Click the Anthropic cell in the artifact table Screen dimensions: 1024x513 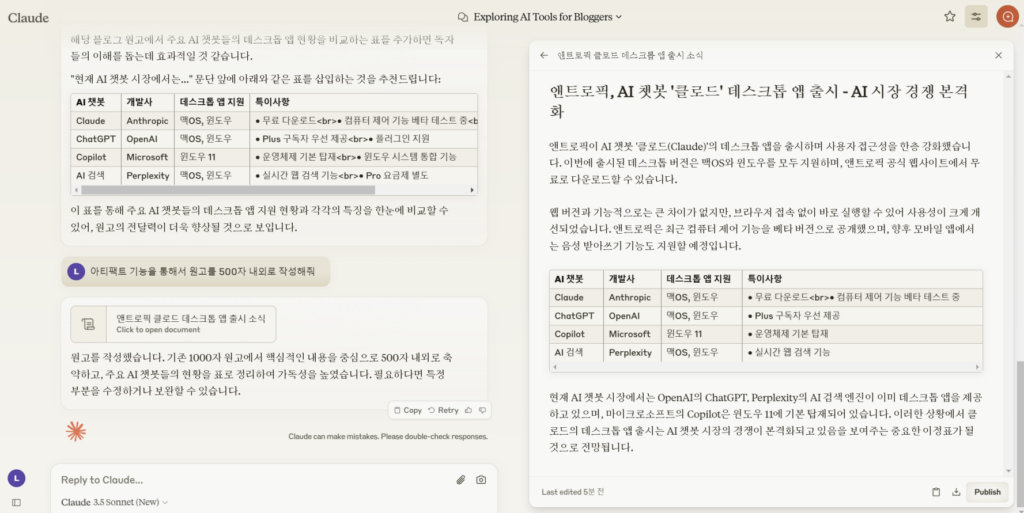[632, 298]
